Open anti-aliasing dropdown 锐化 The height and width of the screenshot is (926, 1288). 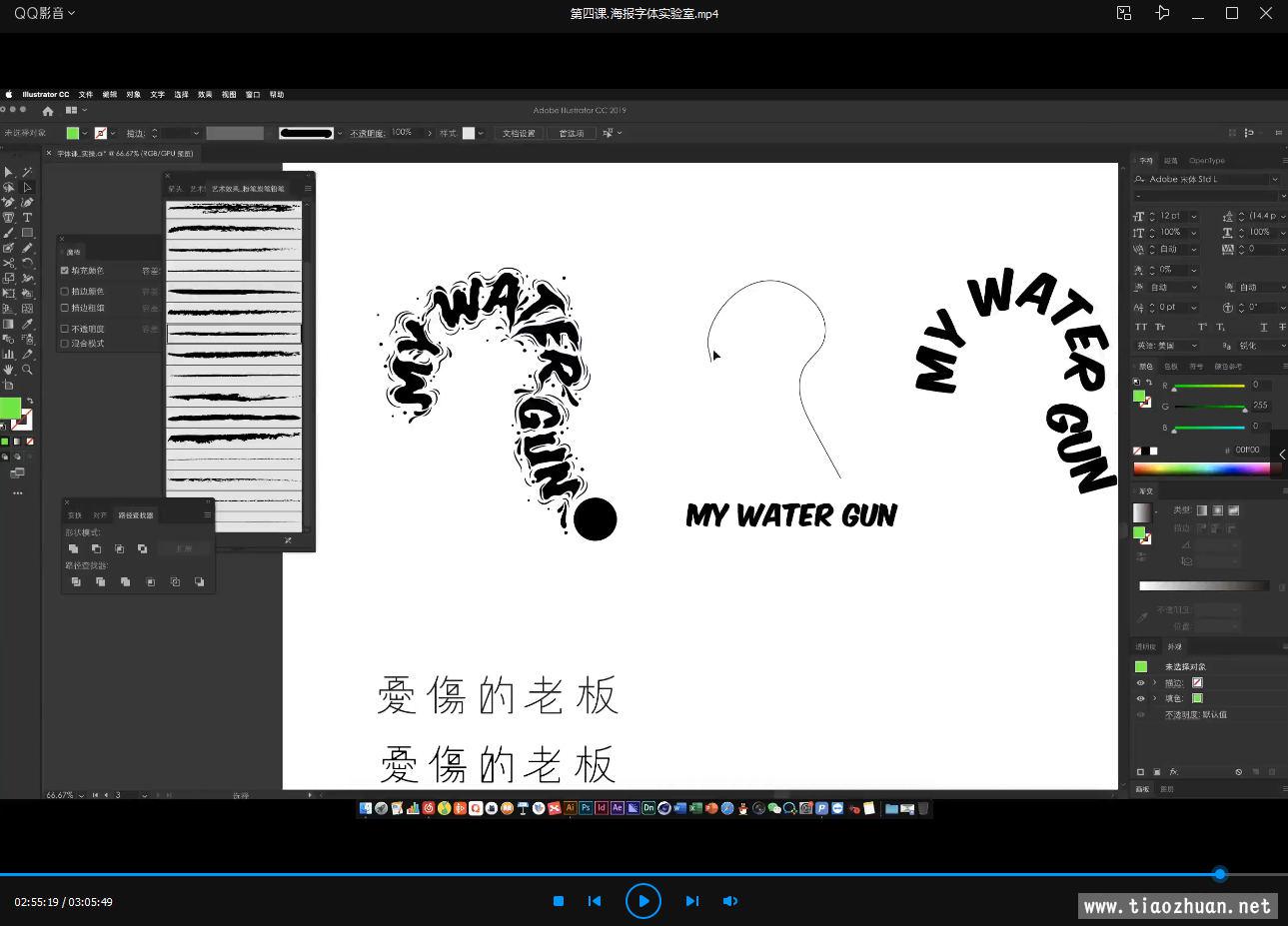coord(1284,346)
